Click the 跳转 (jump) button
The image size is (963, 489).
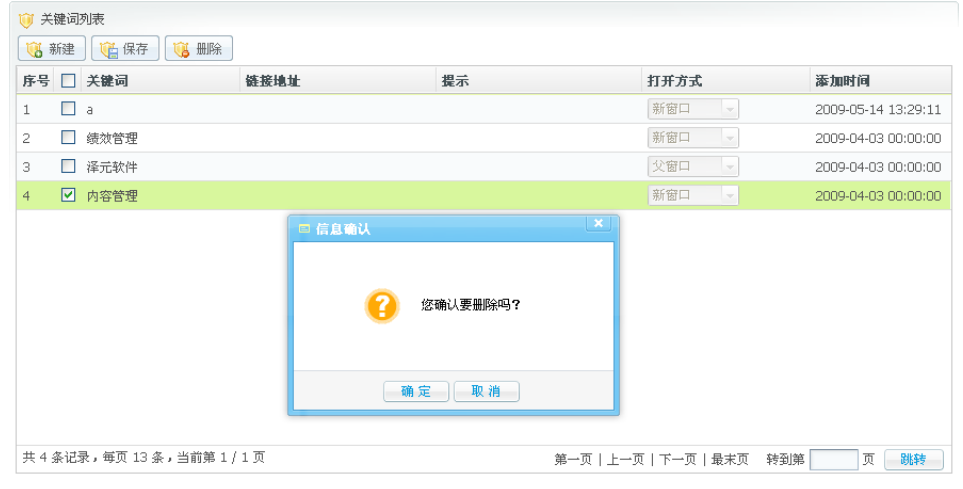[913, 460]
